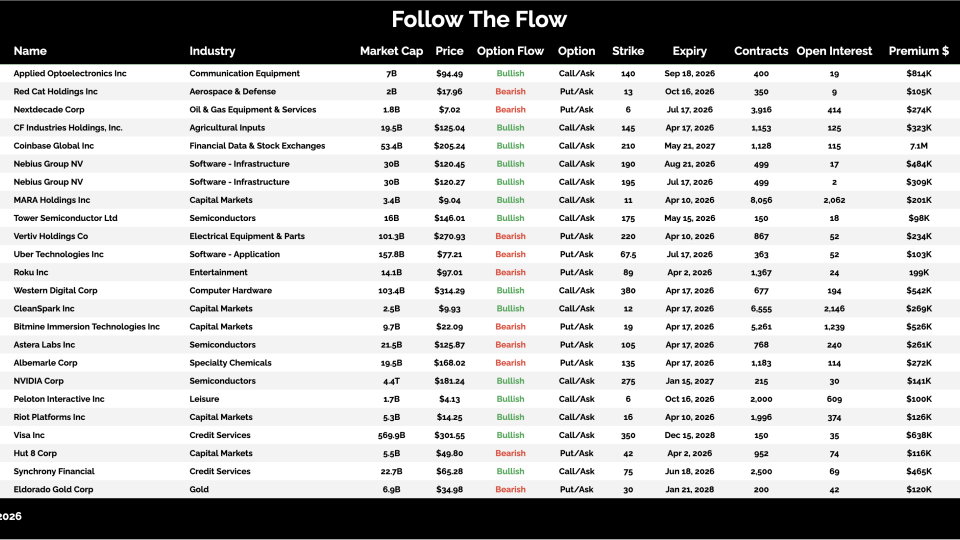Select the Industry column header
The image size is (960, 540).
click(x=212, y=51)
